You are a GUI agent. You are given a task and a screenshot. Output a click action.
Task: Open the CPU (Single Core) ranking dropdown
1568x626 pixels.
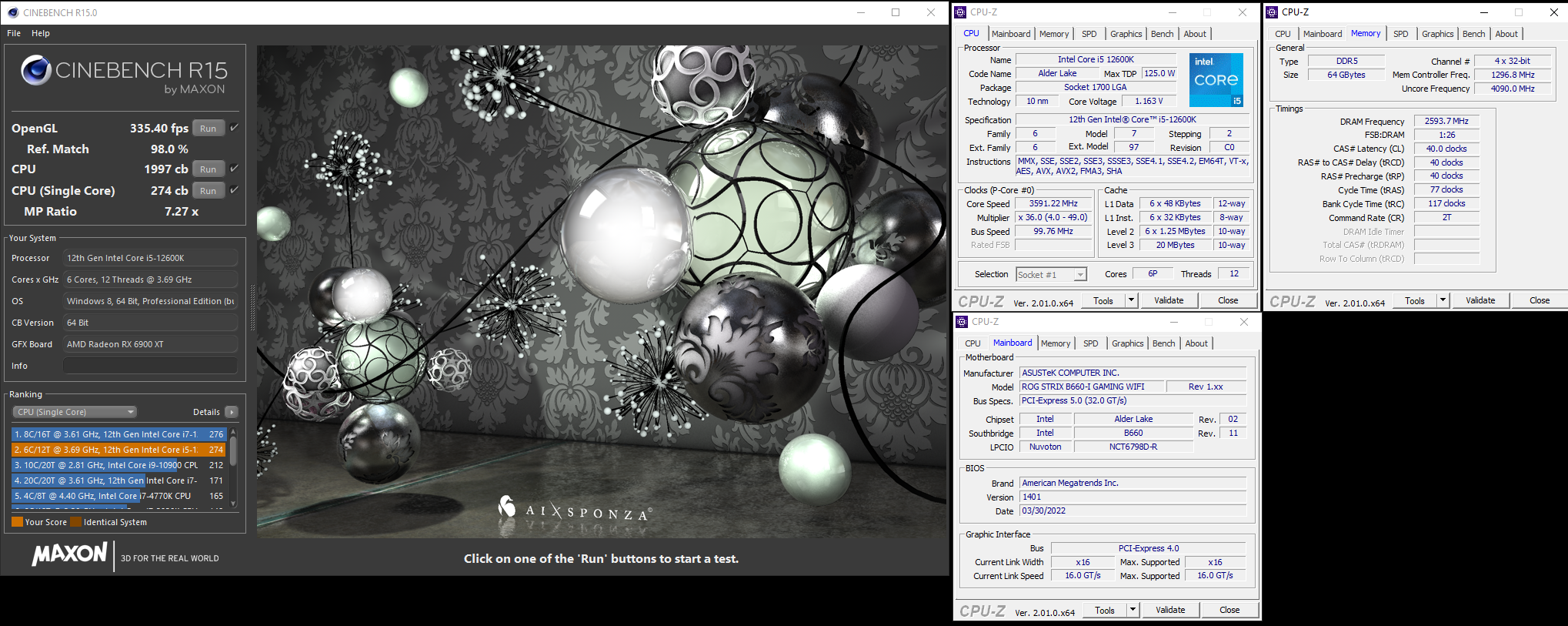point(75,412)
